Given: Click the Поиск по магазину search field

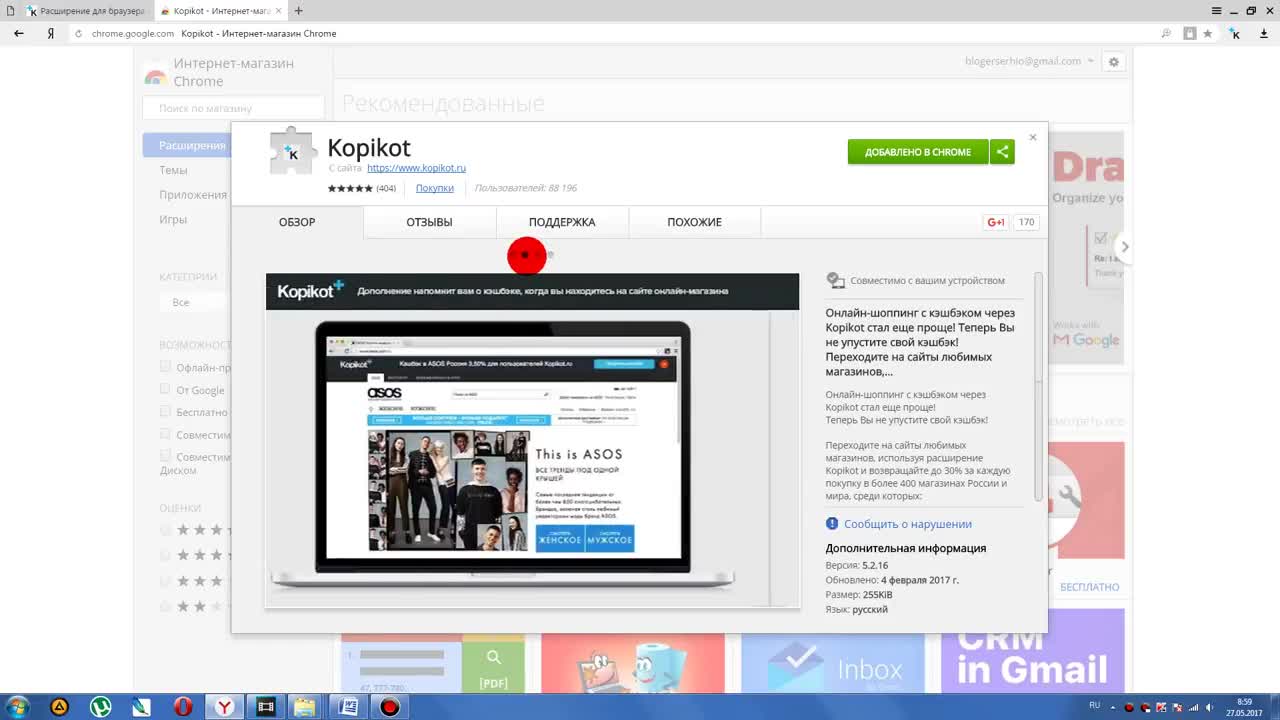Looking at the screenshot, I should pos(234,108).
